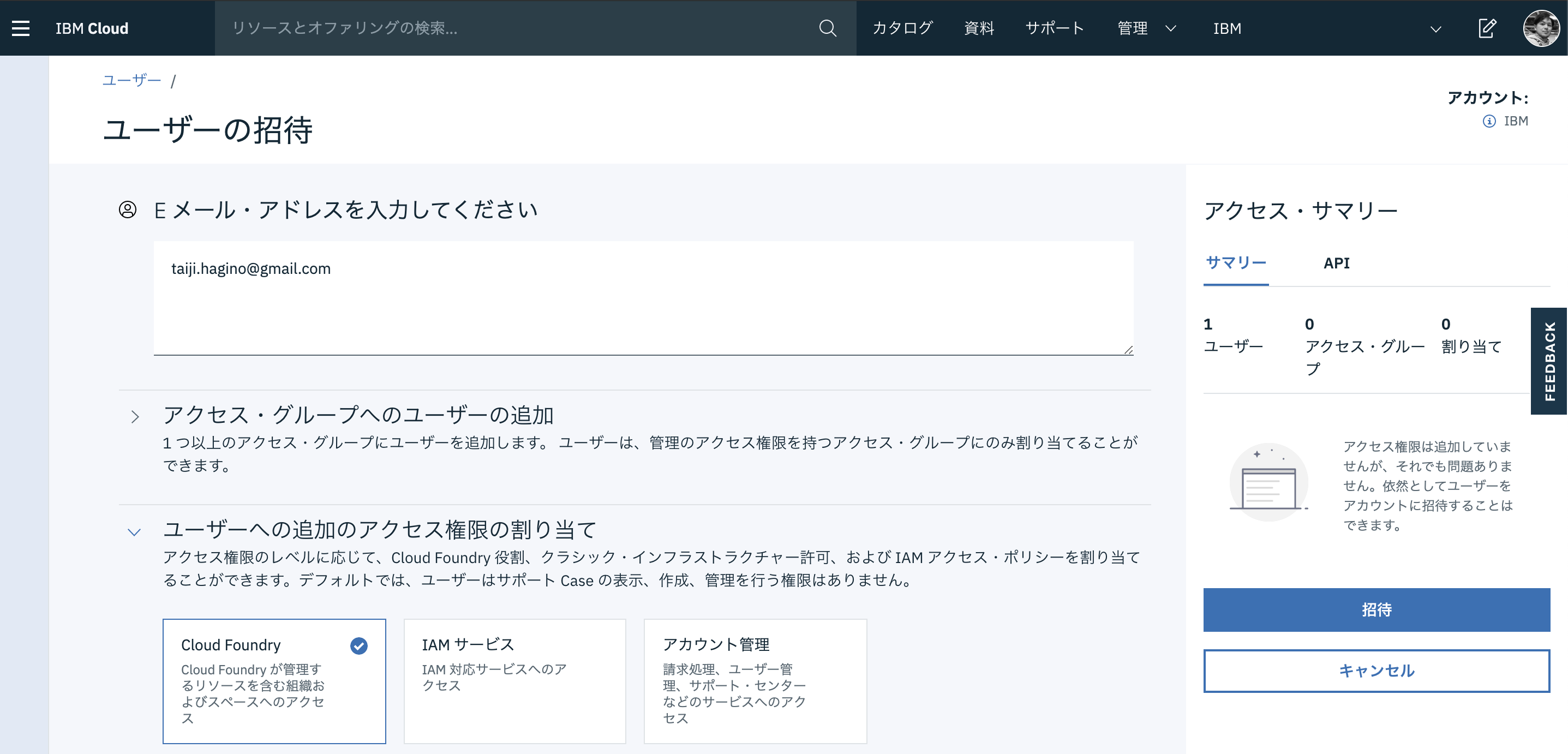Viewport: 1568px width, 754px height.
Task: Click the 0 割り当て summary count
Action: click(x=1471, y=336)
